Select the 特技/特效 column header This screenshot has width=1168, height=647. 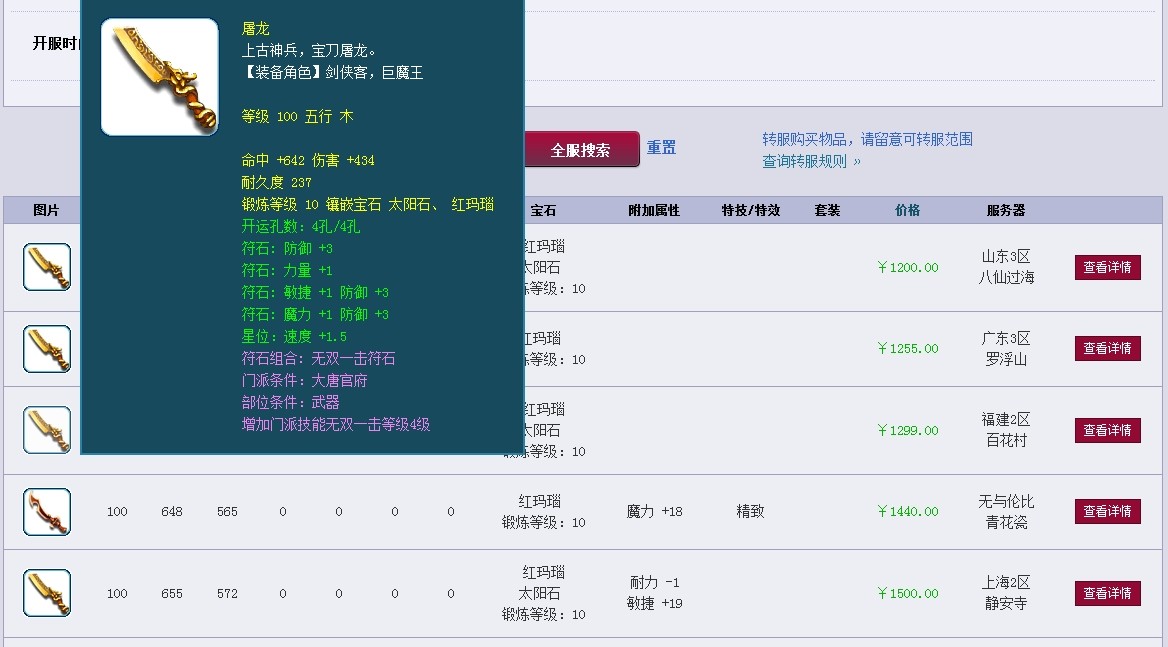[x=750, y=210]
